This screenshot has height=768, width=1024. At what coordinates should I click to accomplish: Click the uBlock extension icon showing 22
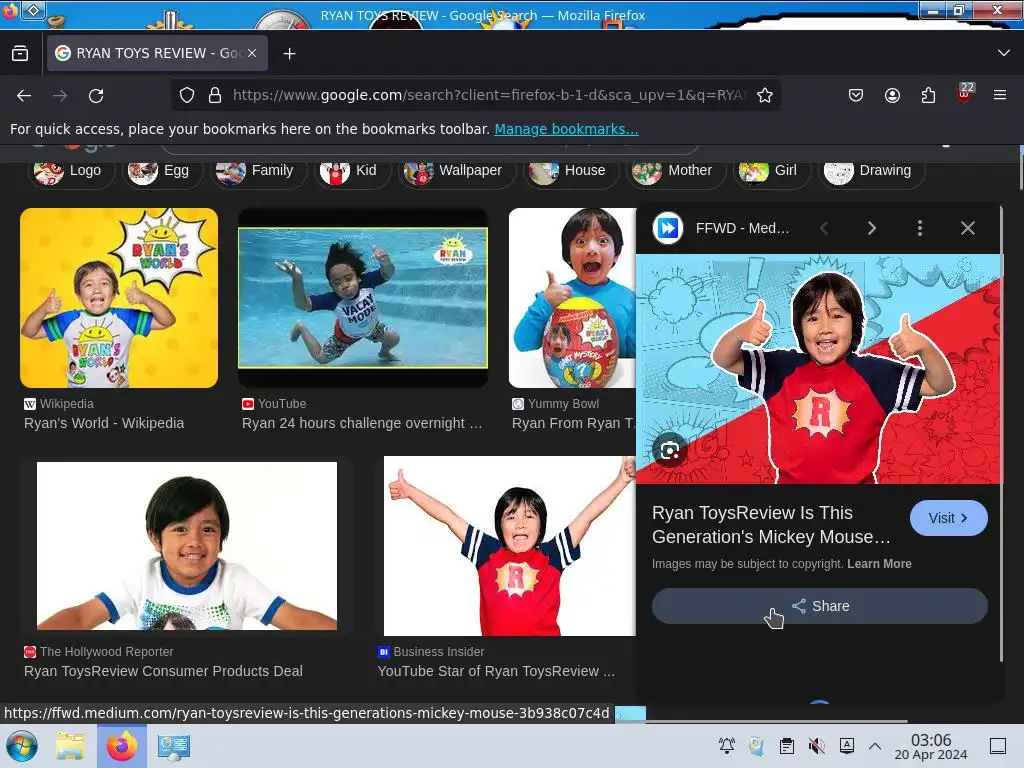click(965, 93)
